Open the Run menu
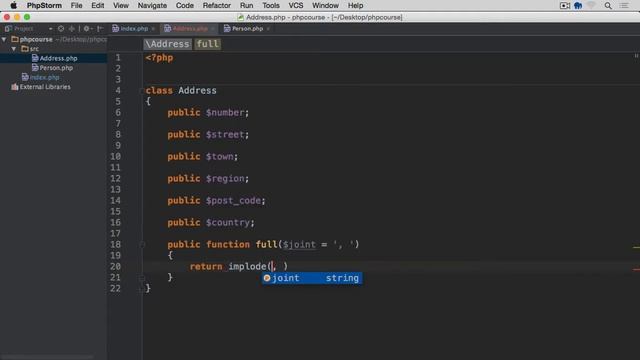 pyautogui.click(x=247, y=6)
